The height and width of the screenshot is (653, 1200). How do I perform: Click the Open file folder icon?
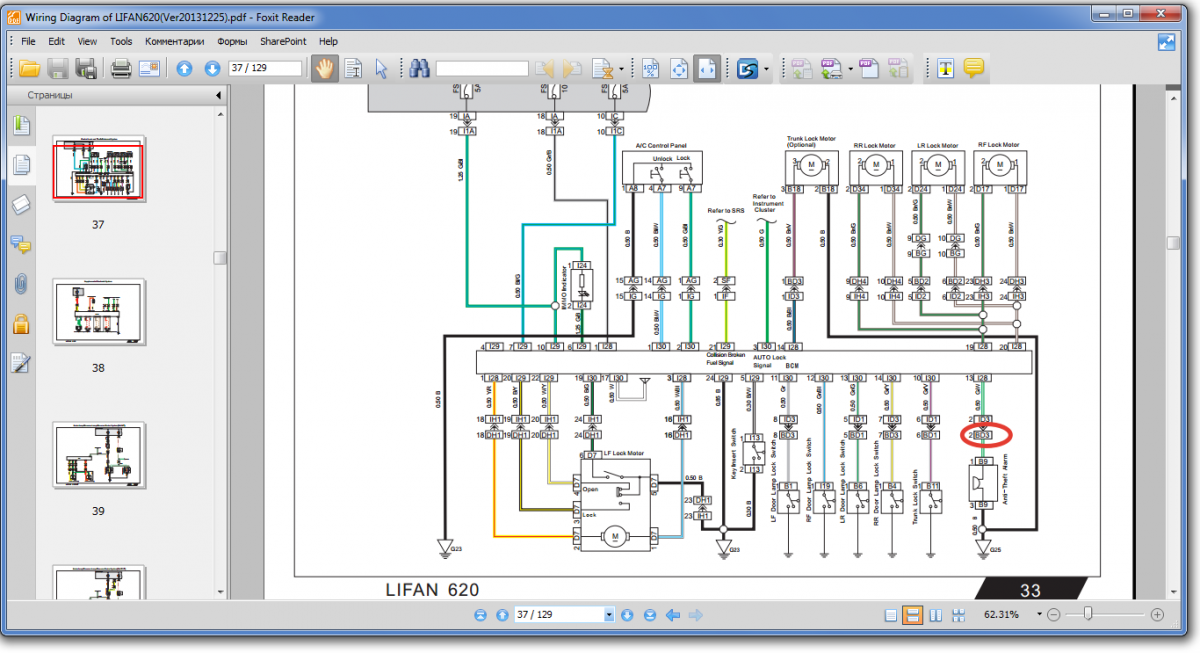(29, 69)
